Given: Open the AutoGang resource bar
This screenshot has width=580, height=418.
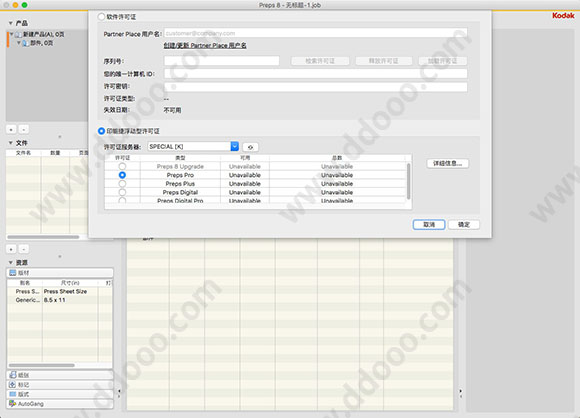Looking at the screenshot, I should click(x=60, y=404).
